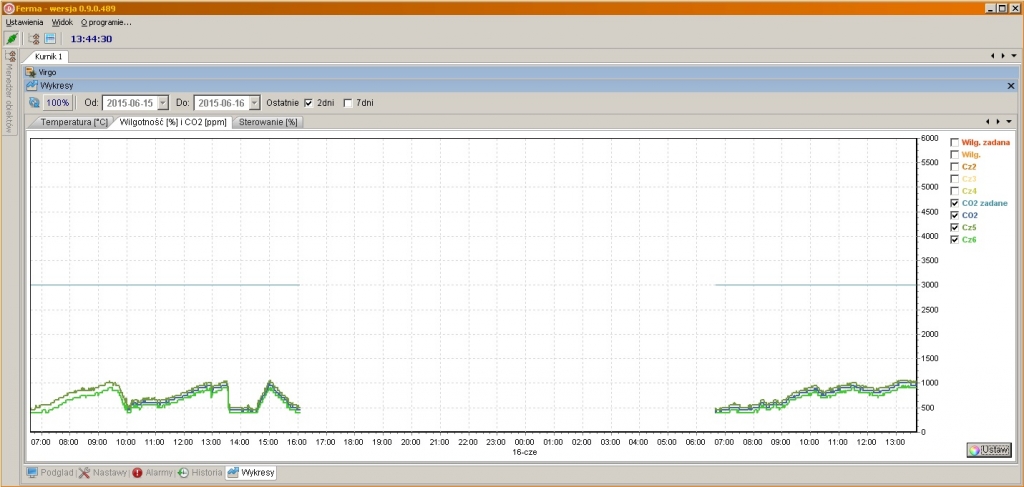This screenshot has height=487, width=1024.
Task: Show the Wilg. zadana series
Action: coord(955,143)
